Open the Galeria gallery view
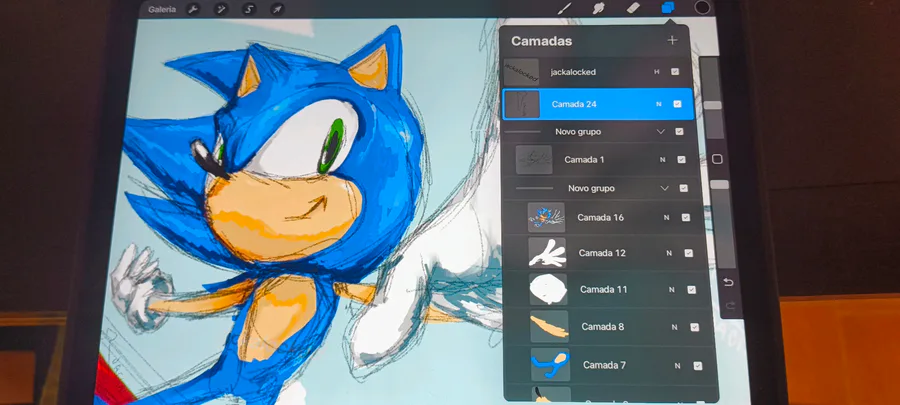 pyautogui.click(x=162, y=9)
